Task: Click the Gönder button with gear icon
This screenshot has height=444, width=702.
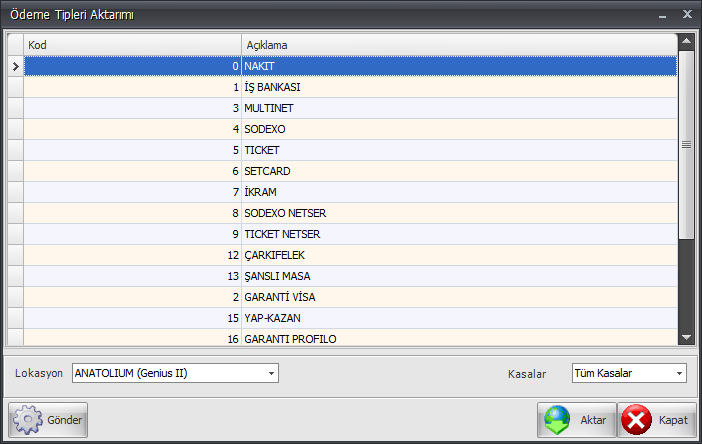Action: 48,420
